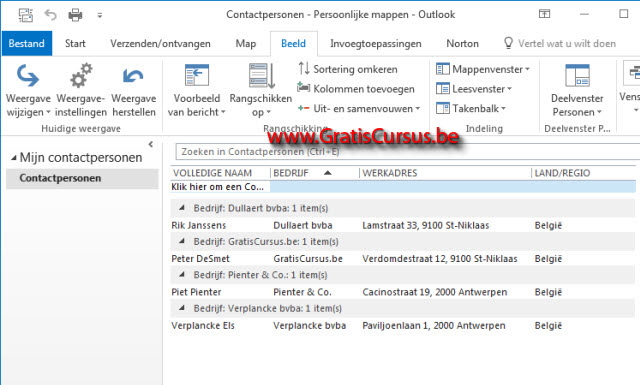
Task: Open the Takenbalk dropdown
Action: point(471,109)
